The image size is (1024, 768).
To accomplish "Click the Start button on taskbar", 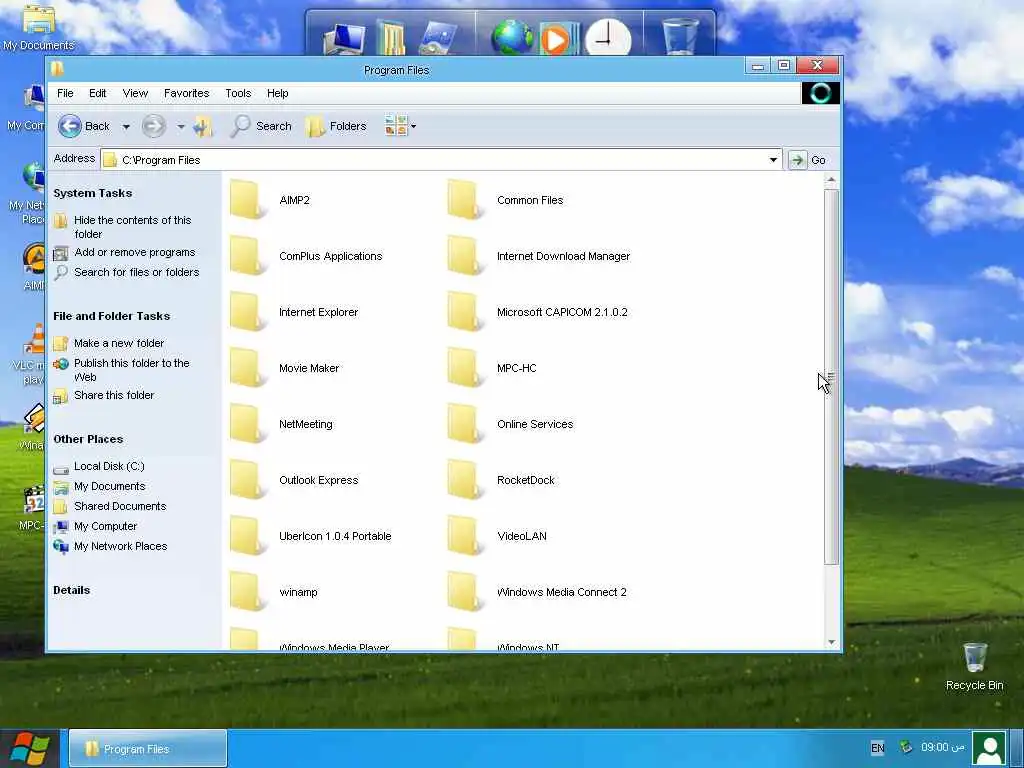I will click(x=30, y=748).
